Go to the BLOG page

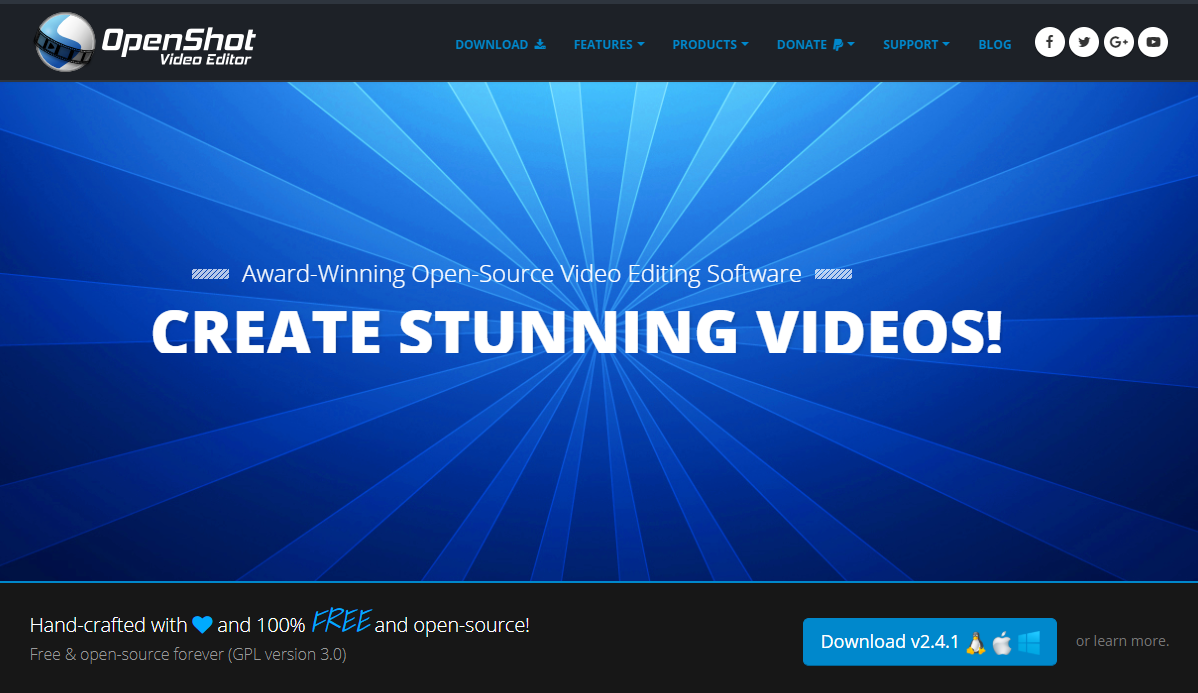click(x=995, y=44)
